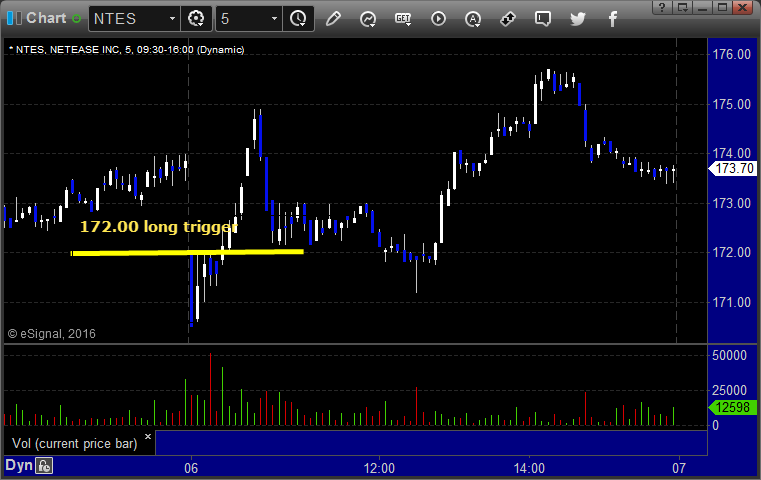The image size is (761, 480).
Task: Open the GET tools menu
Action: click(403, 19)
